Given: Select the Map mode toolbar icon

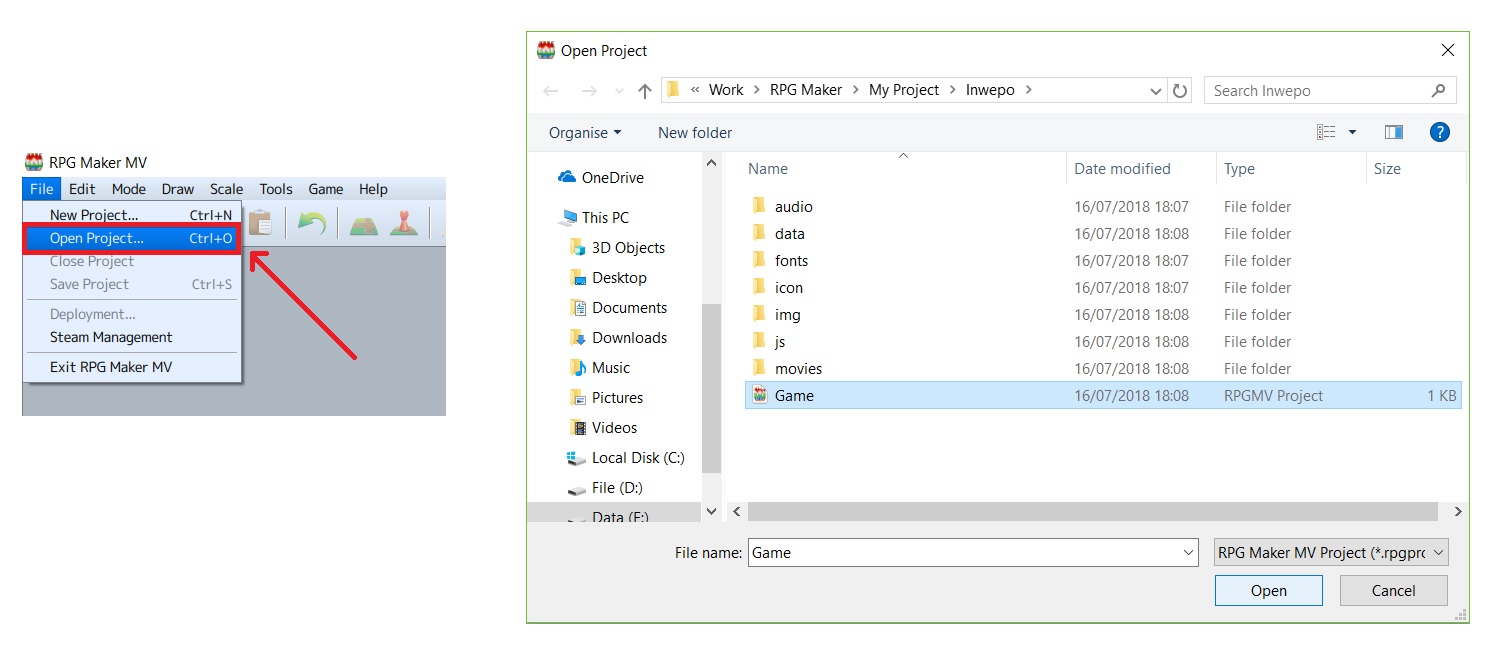Looking at the screenshot, I should coord(363,223).
